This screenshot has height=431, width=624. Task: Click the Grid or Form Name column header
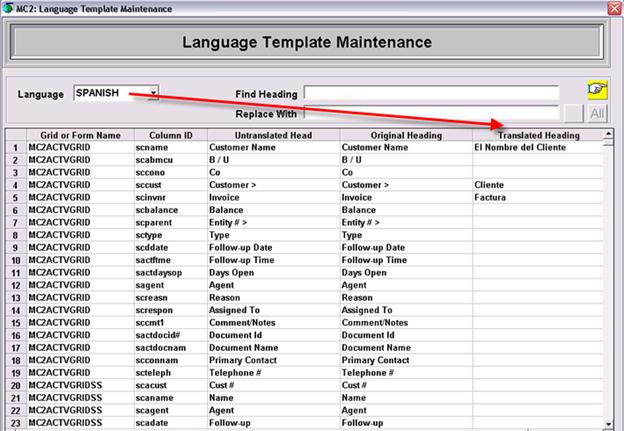pyautogui.click(x=80, y=135)
